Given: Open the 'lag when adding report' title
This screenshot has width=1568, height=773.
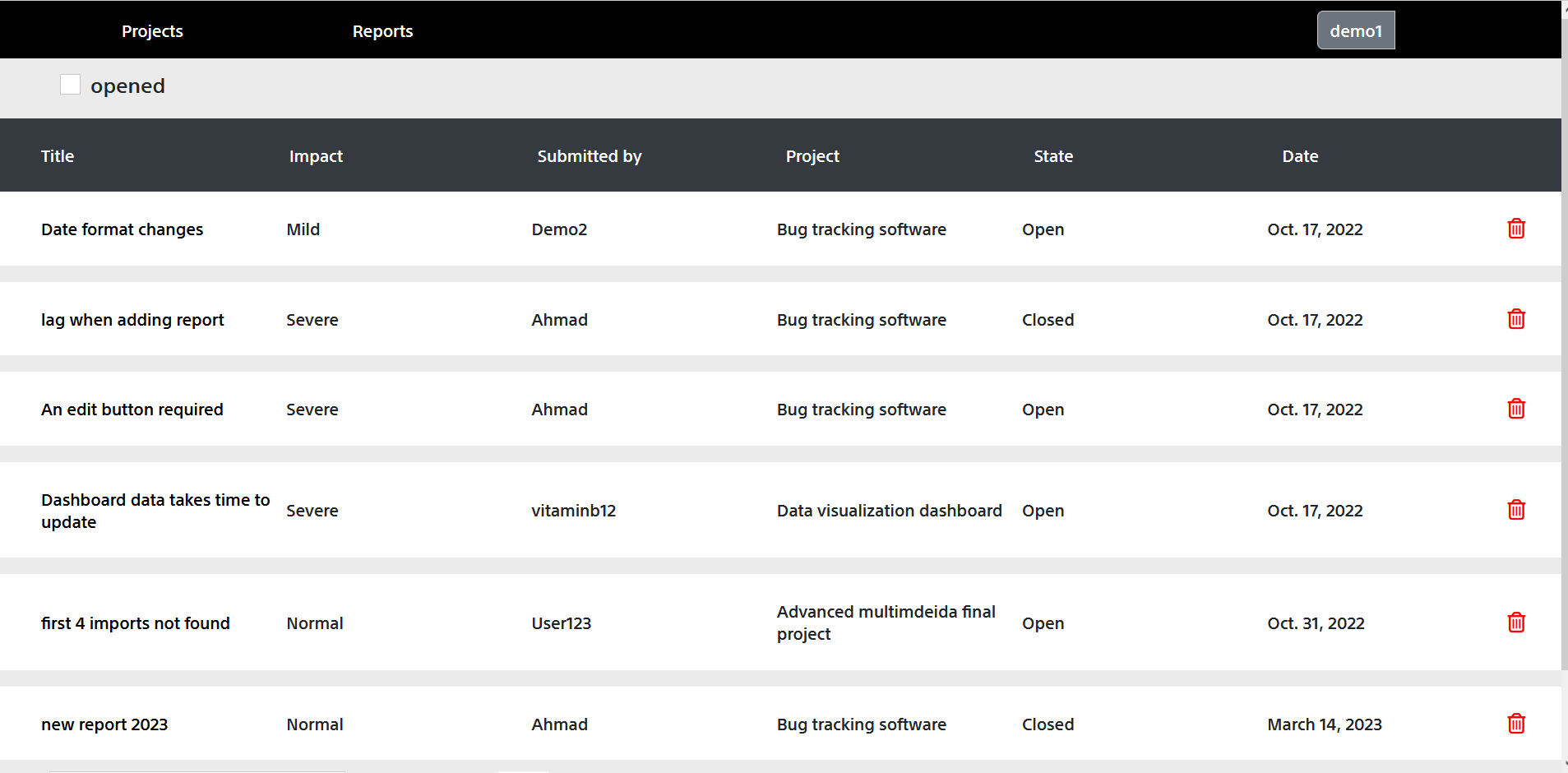Looking at the screenshot, I should pos(132,320).
